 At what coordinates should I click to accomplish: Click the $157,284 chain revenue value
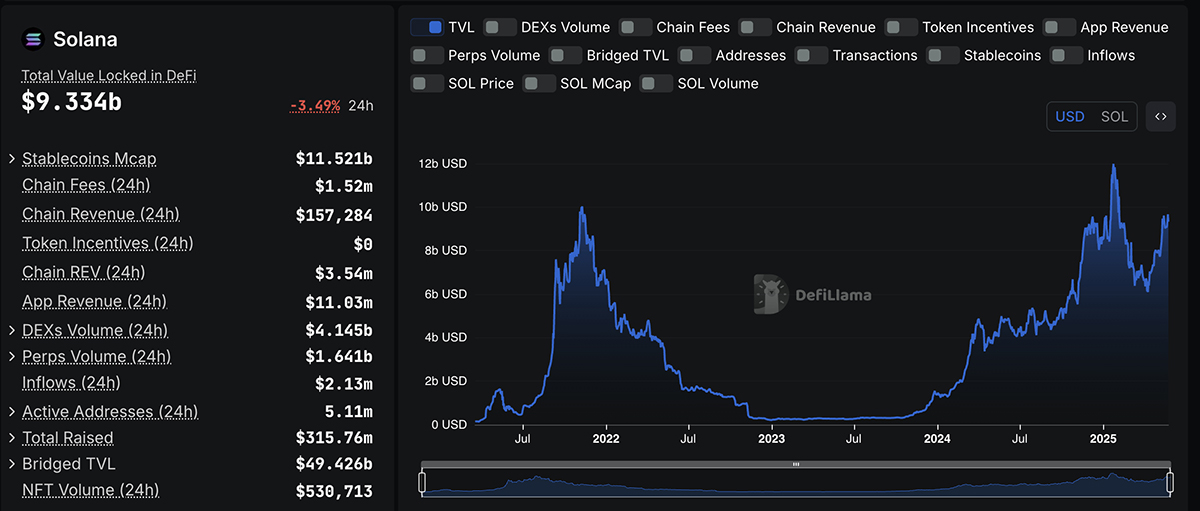[x=334, y=215]
